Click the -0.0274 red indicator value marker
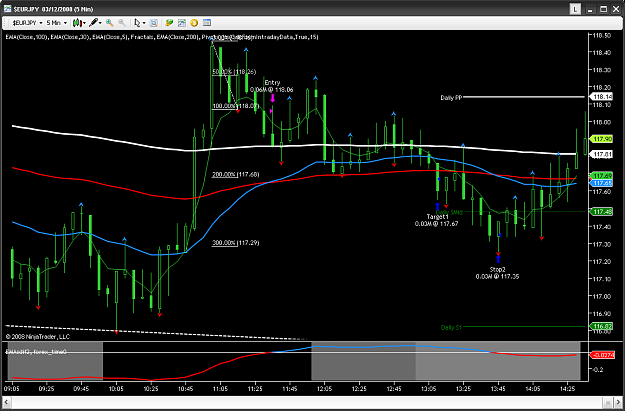 click(x=603, y=355)
